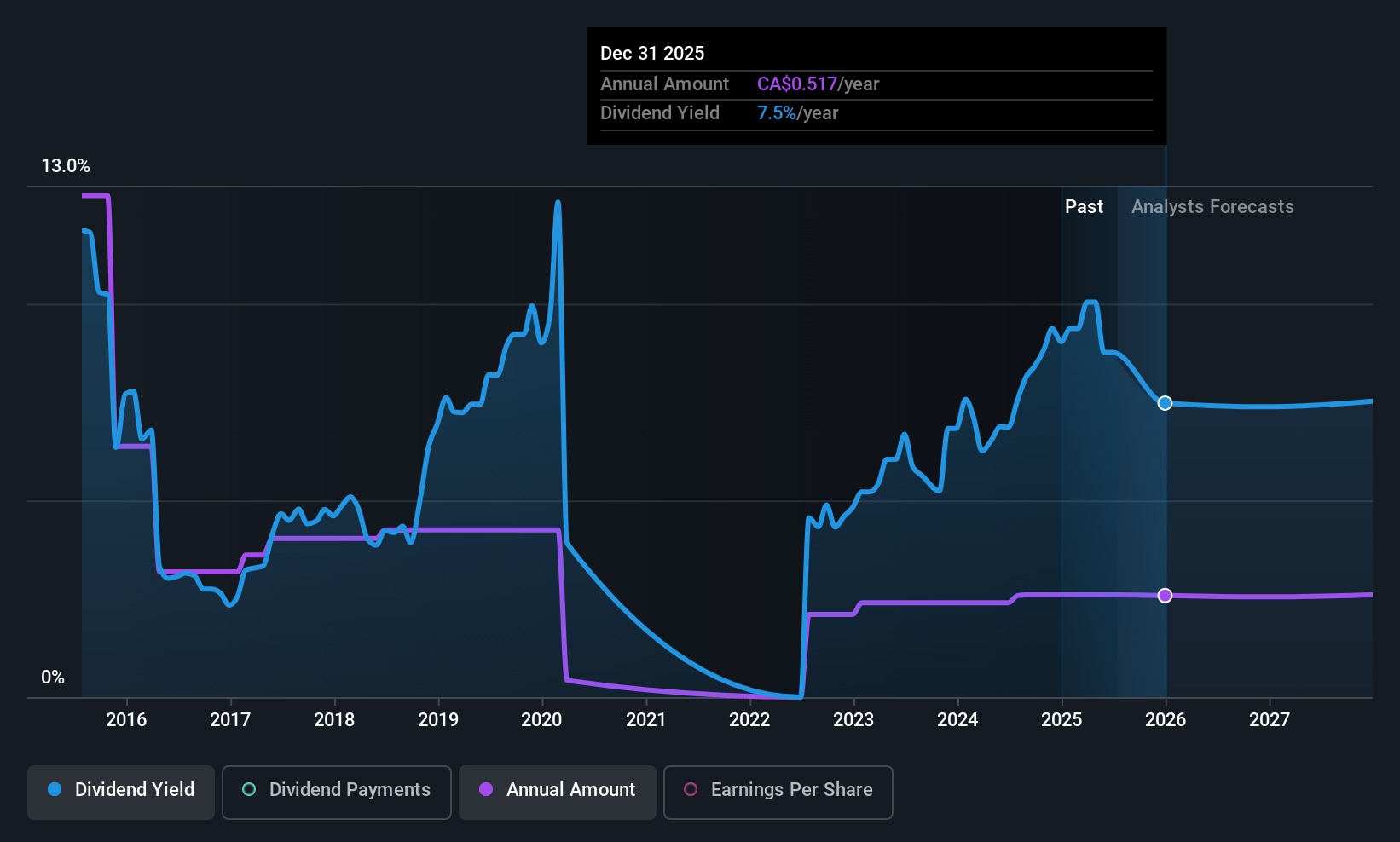Click the 2019 x-axis label

[x=438, y=720]
